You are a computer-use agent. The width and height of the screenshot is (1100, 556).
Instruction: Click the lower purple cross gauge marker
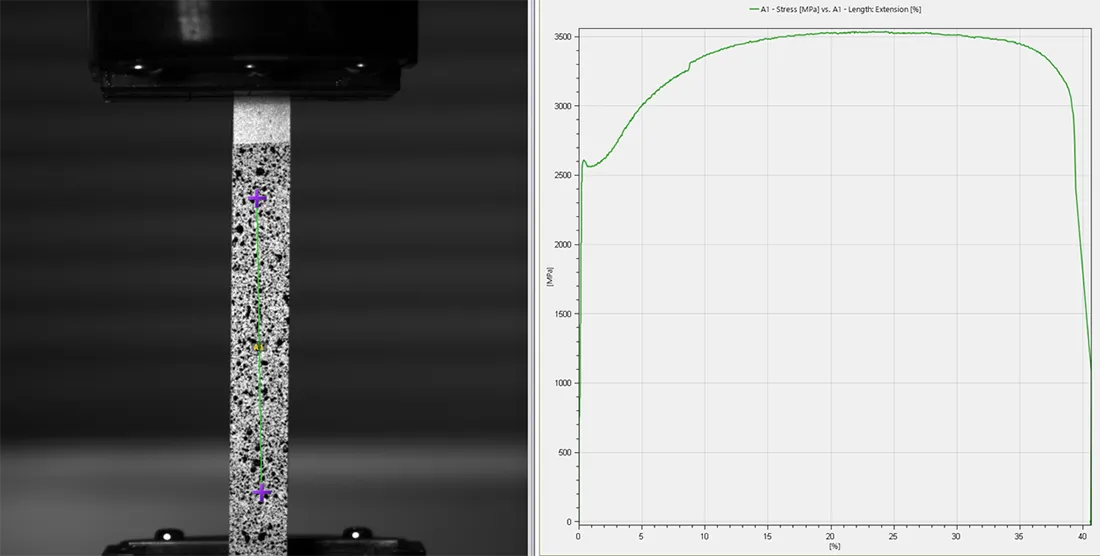(x=262, y=492)
